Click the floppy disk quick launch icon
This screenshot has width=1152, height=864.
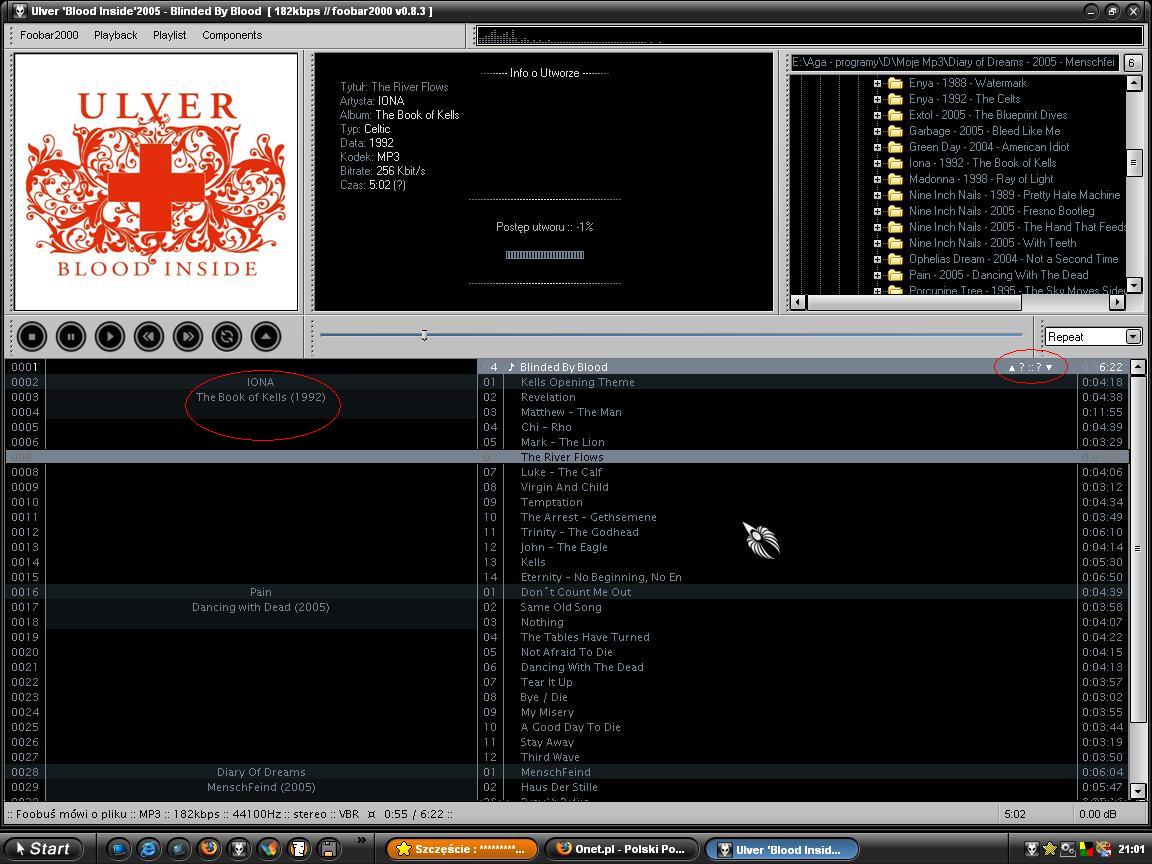328,849
